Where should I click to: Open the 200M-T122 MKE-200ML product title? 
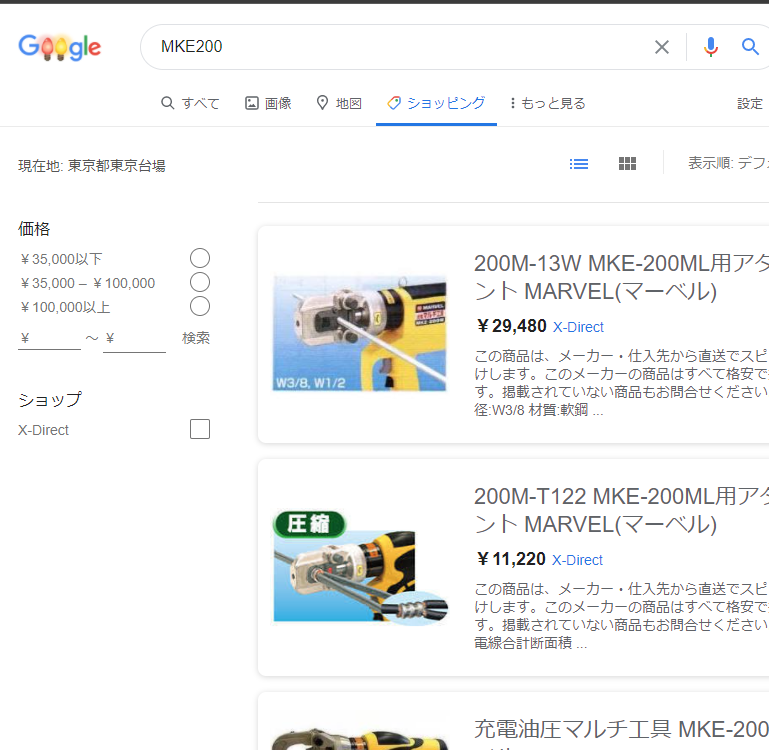tap(621, 510)
